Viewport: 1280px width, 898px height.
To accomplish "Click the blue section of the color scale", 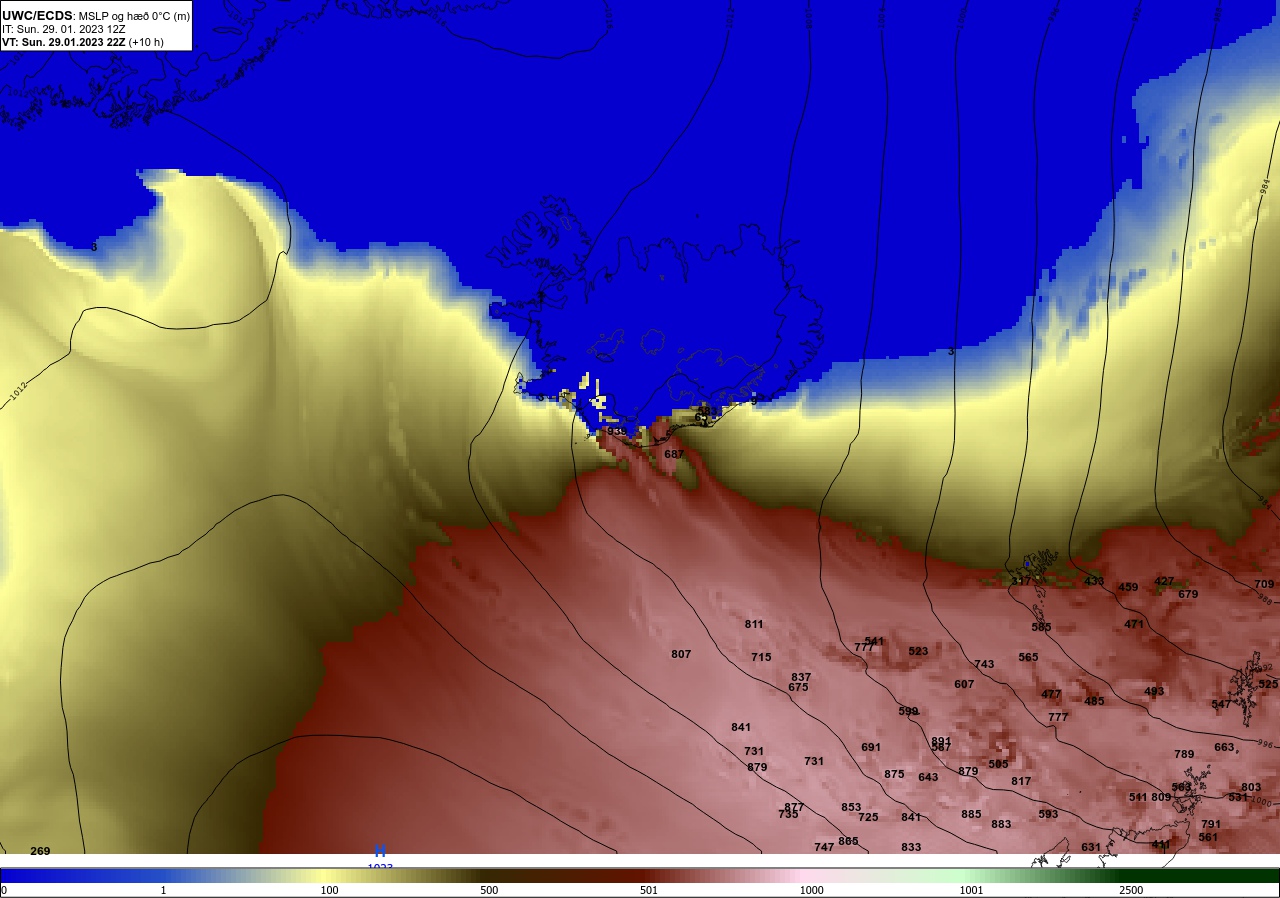I will [80, 875].
